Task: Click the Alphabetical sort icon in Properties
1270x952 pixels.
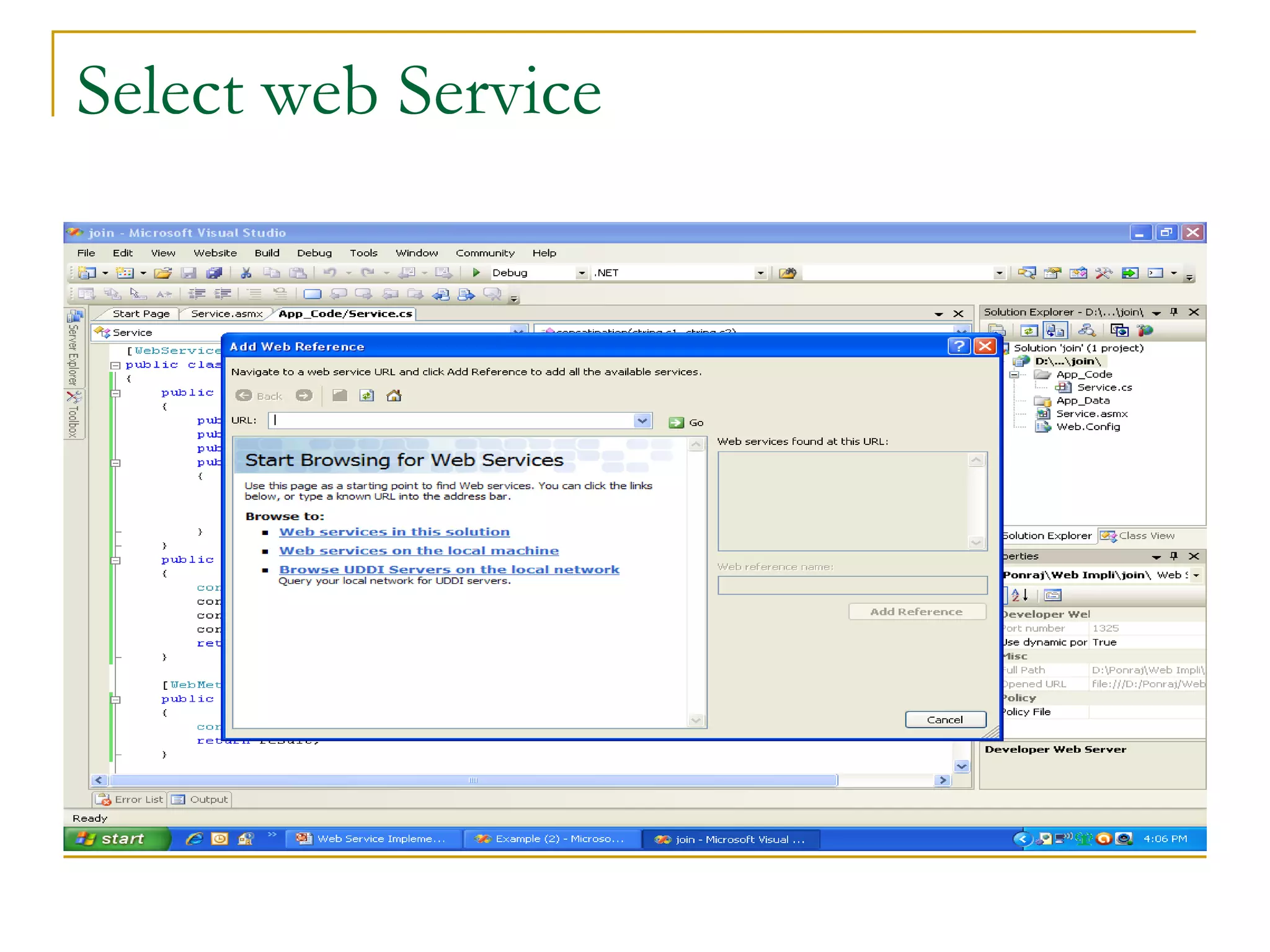Action: 1020,595
